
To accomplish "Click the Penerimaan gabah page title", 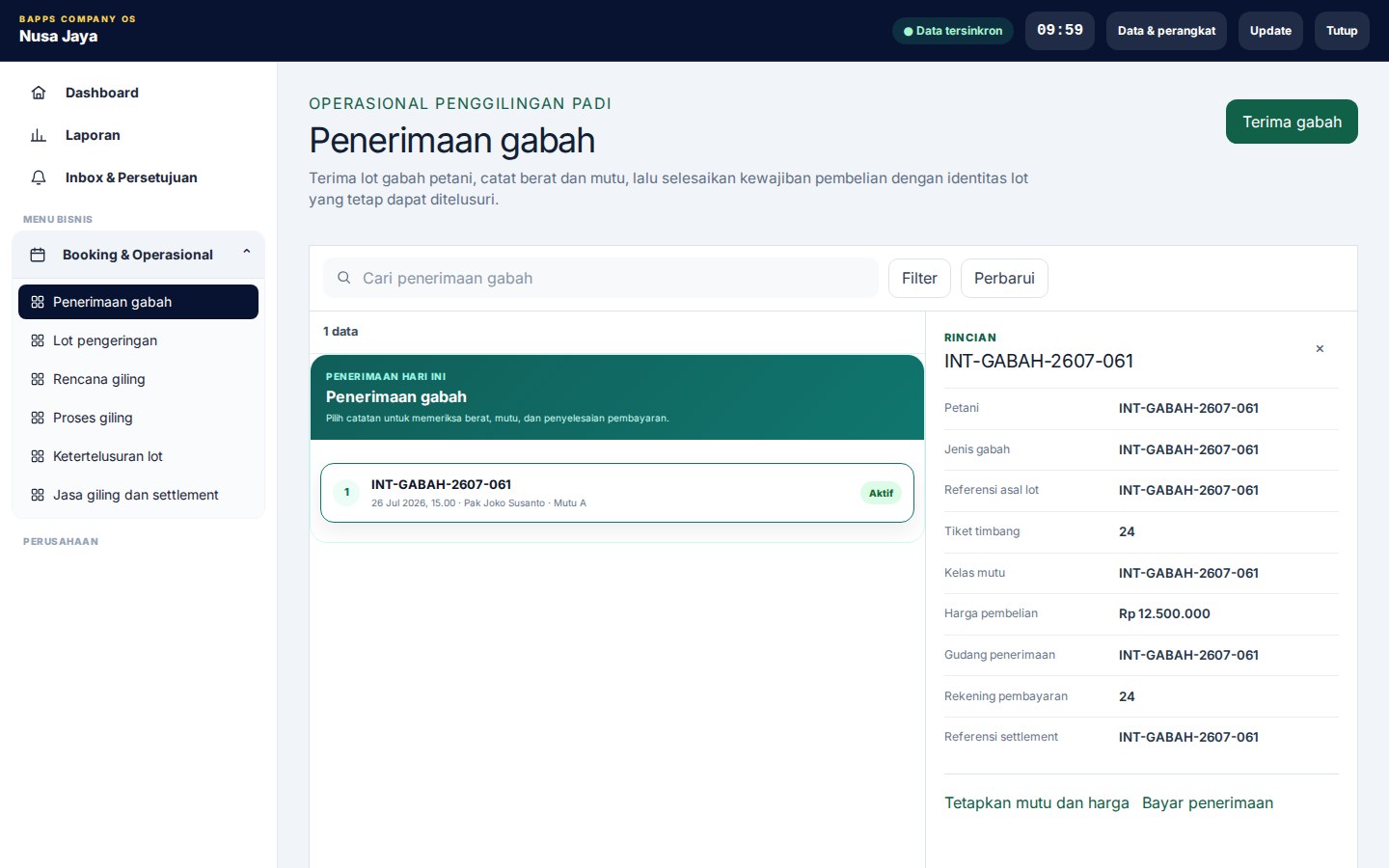I will click(x=451, y=141).
